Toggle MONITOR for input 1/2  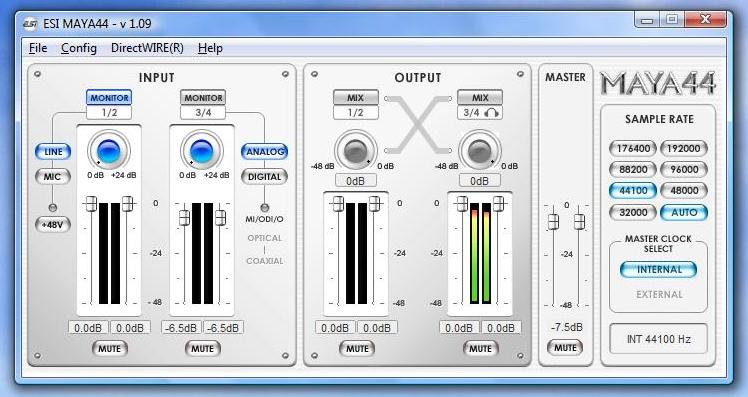click(x=109, y=98)
